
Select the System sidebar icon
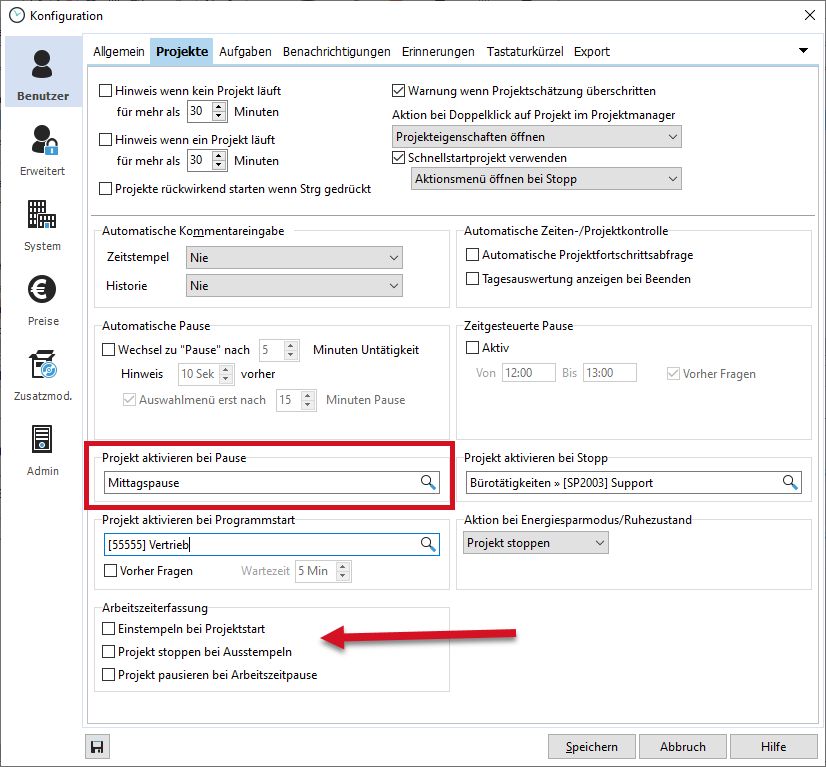(42, 224)
